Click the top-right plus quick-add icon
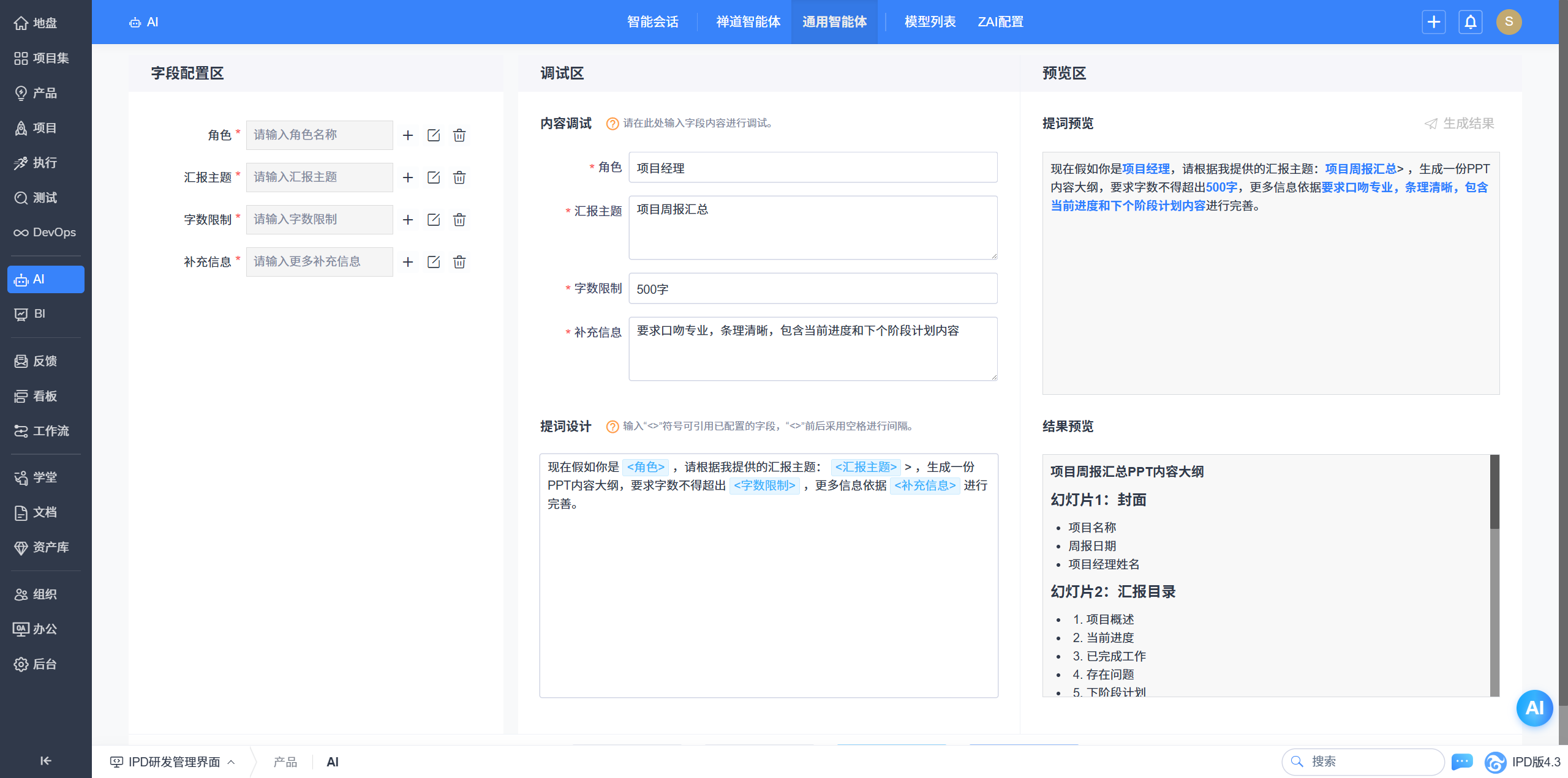 (x=1433, y=22)
